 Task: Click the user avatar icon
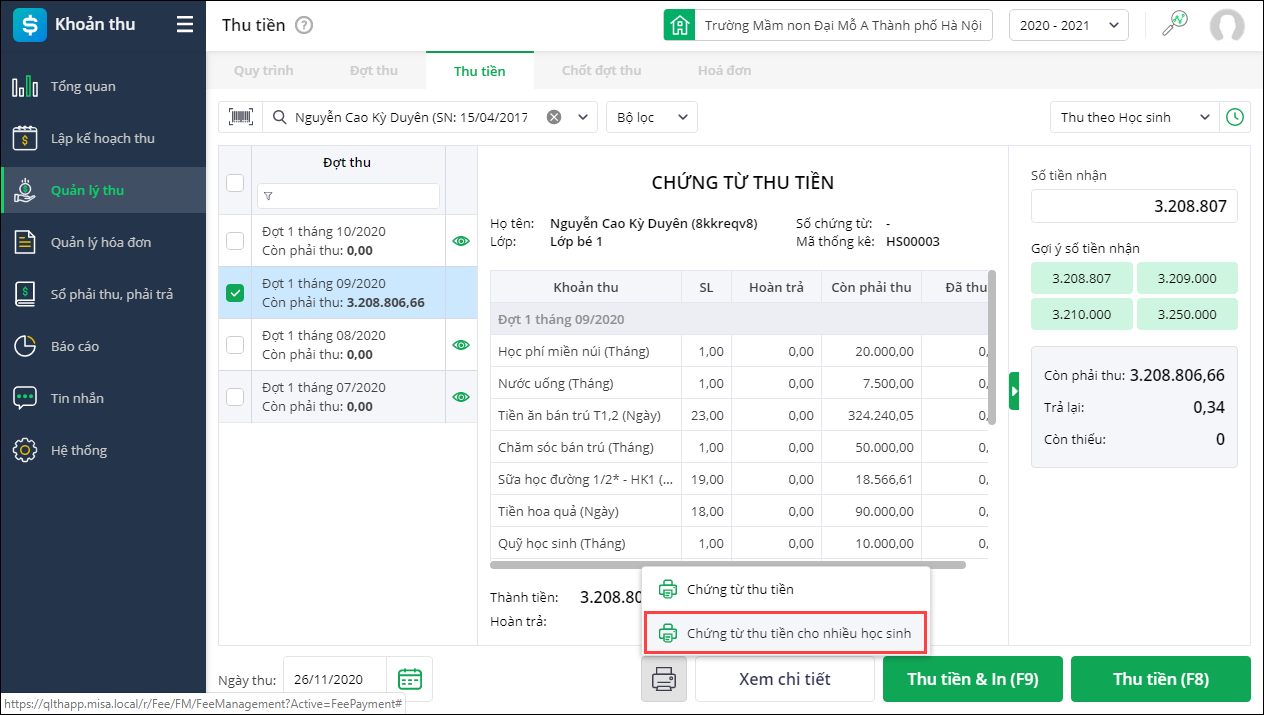click(x=1226, y=25)
